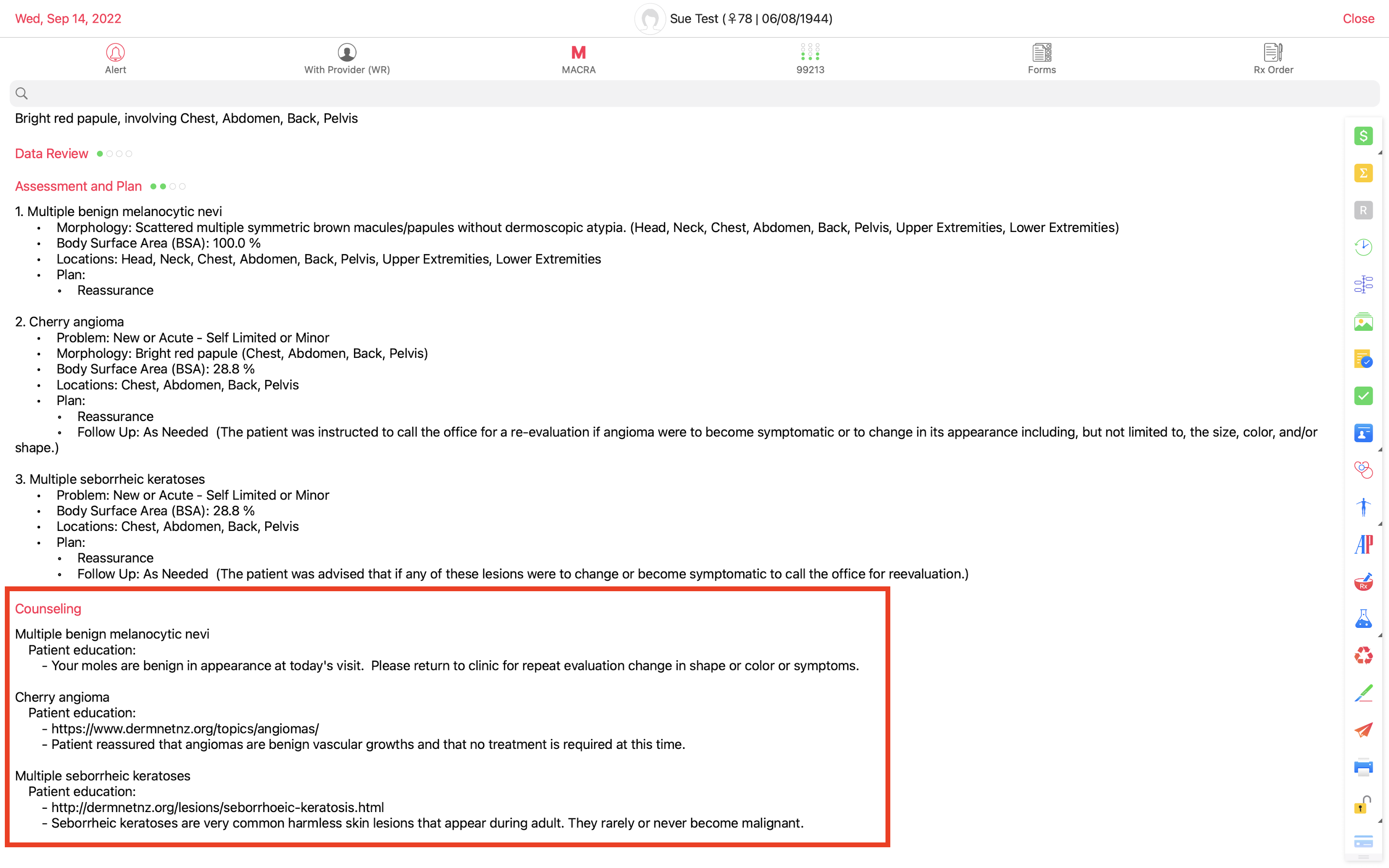Click Reassurance under melanocytic nevi plan
This screenshot has width=1389, height=868.
[115, 290]
